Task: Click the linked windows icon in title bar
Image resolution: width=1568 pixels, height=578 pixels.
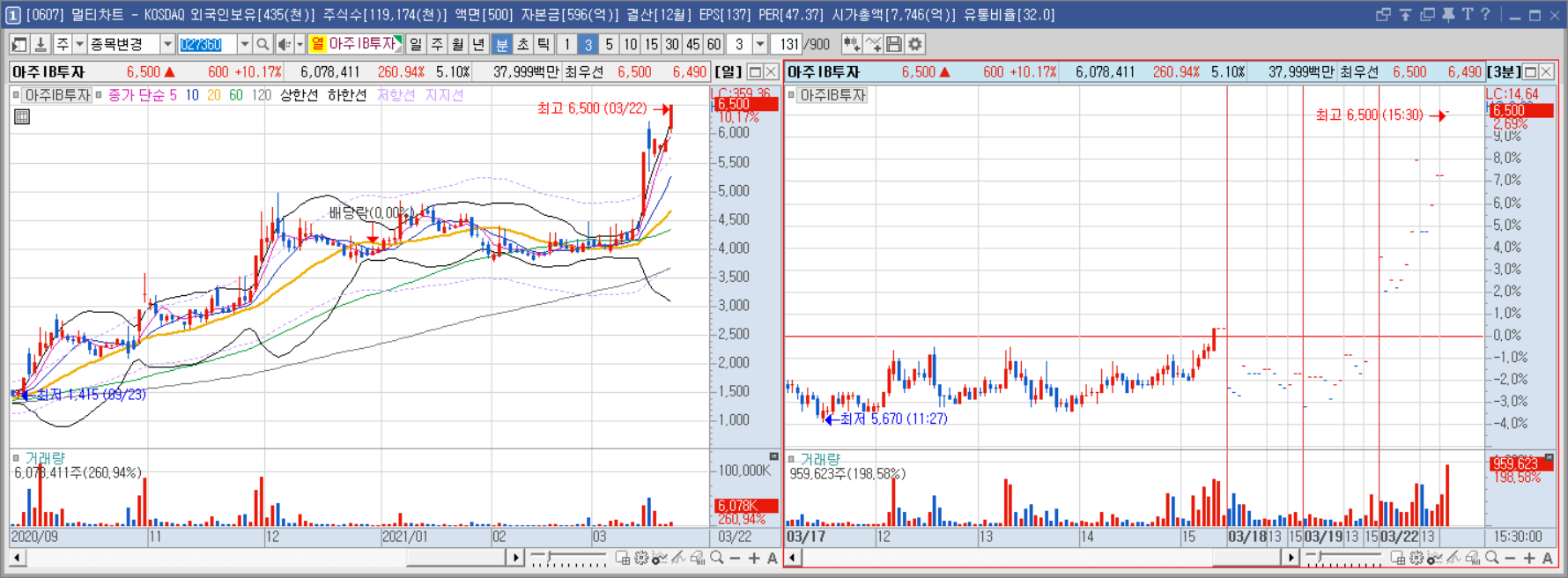Action: coord(1383,14)
